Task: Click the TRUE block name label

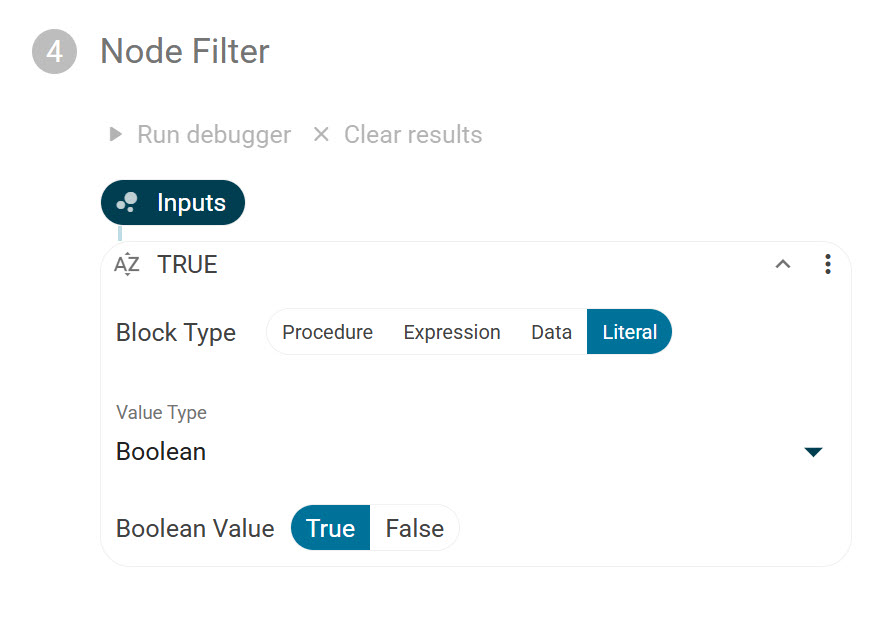Action: click(x=187, y=265)
